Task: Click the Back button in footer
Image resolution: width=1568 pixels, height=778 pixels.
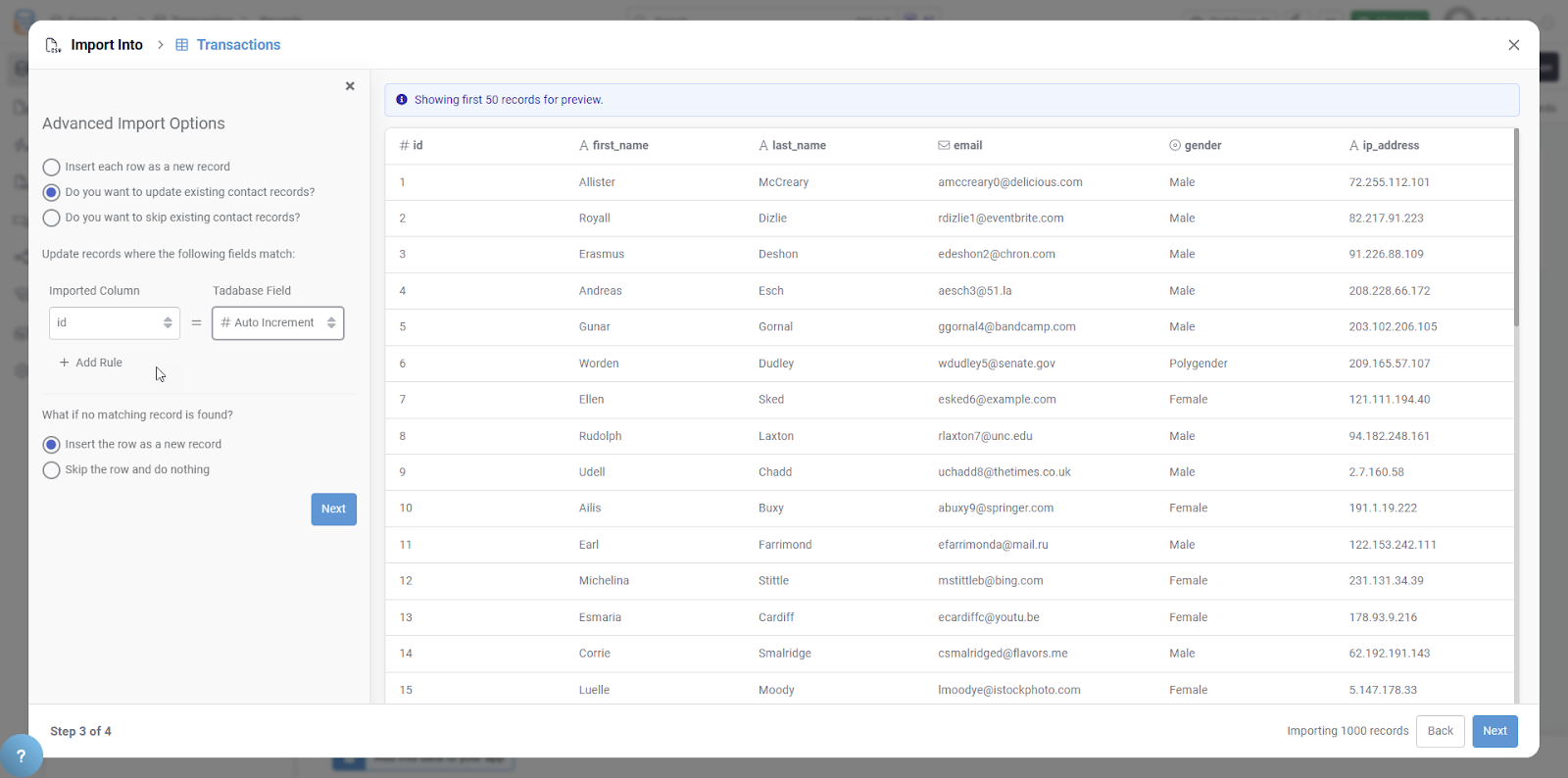Action: 1440,731
